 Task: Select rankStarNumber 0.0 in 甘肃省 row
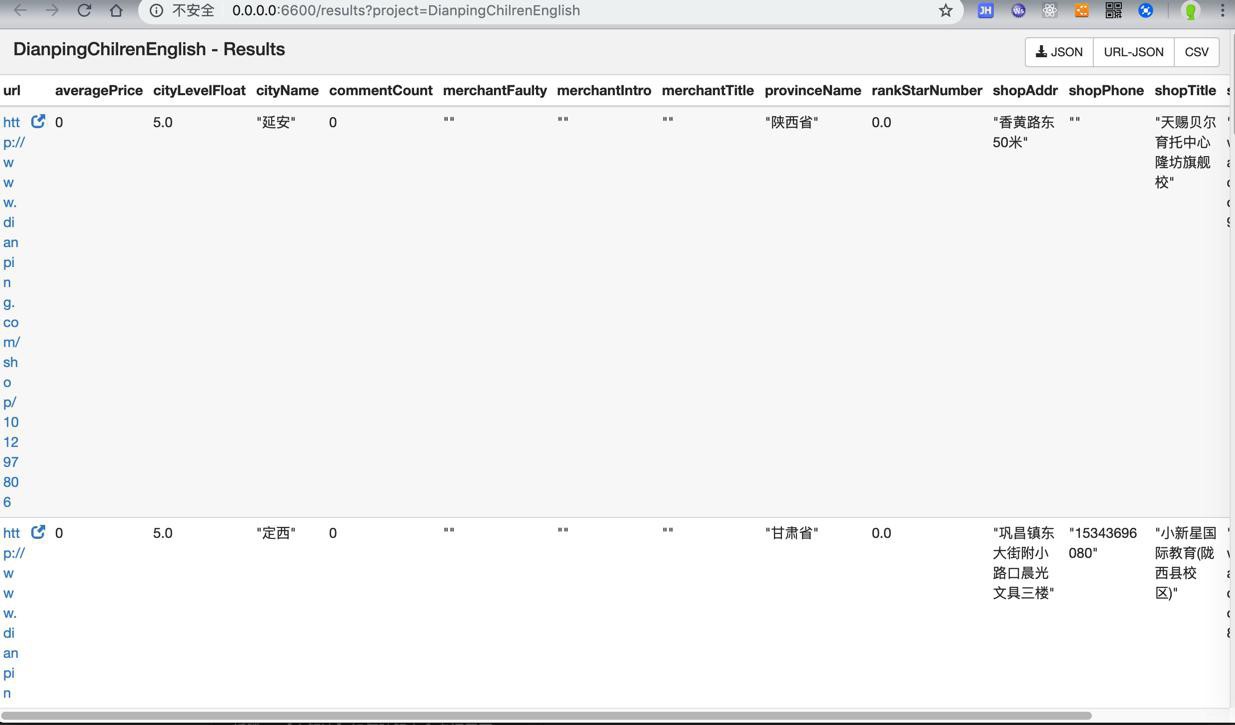point(881,533)
